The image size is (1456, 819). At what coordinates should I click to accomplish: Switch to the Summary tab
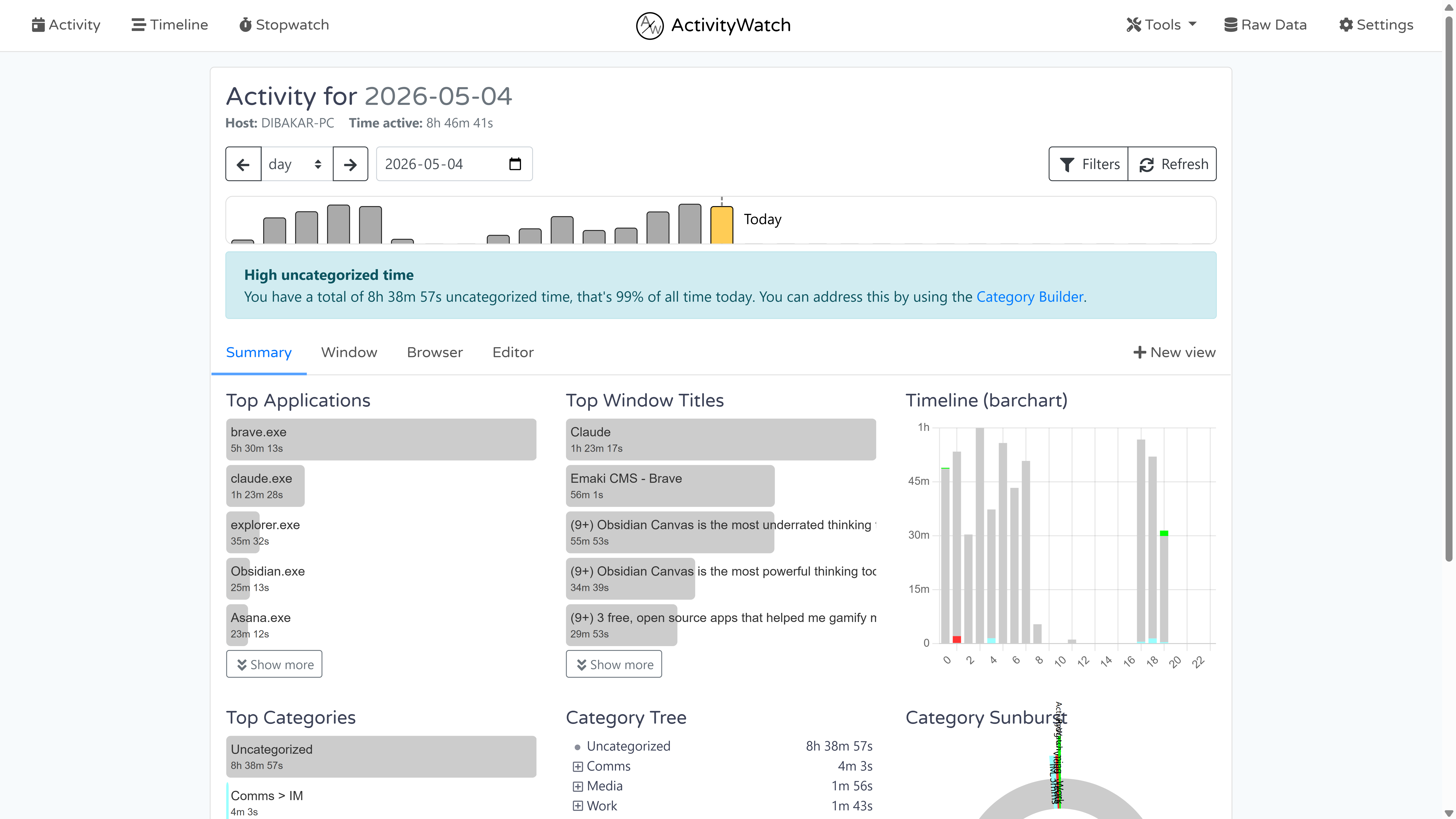(x=259, y=353)
